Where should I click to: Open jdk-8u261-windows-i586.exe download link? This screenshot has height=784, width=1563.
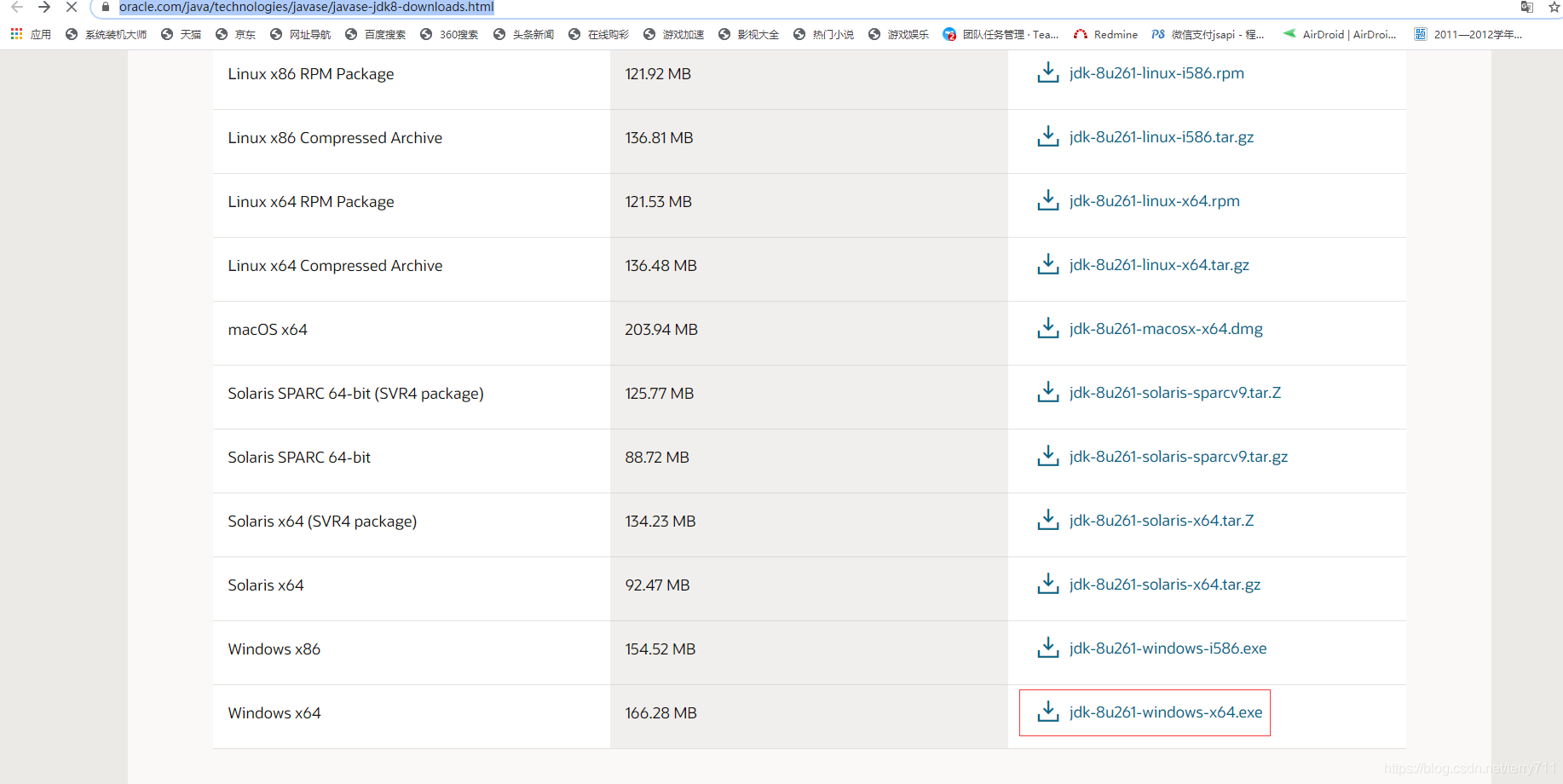(x=1168, y=649)
